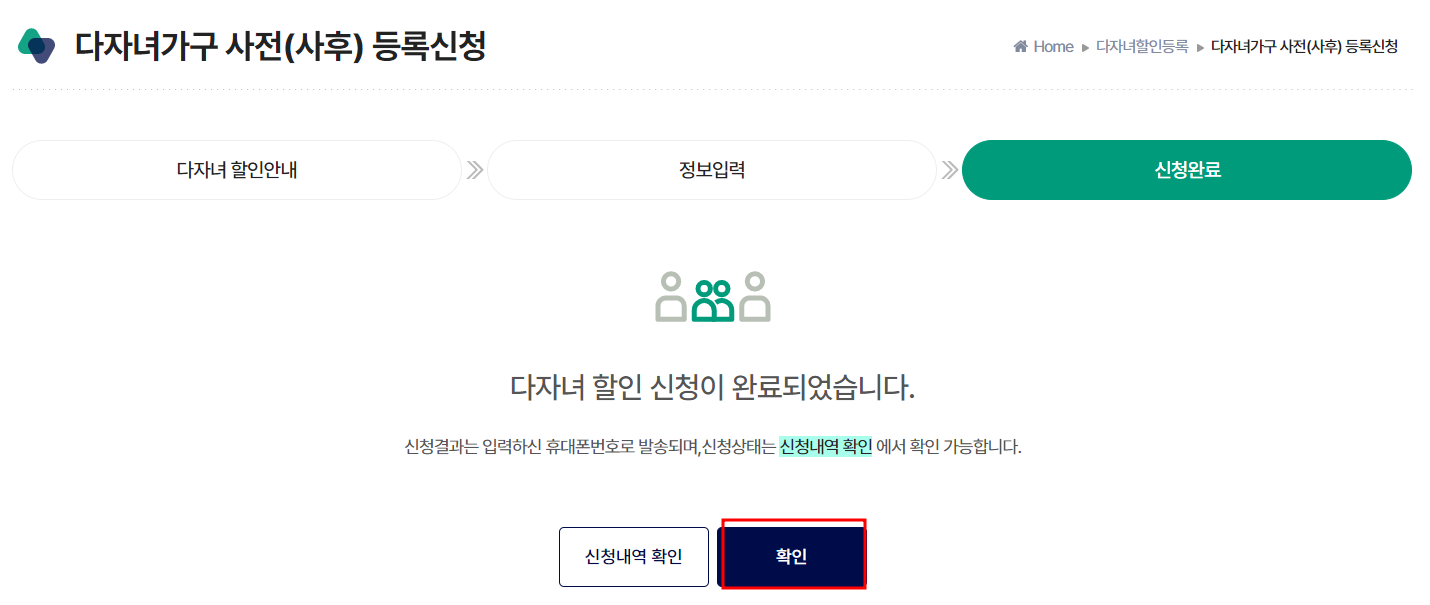
Task: Click the 다자녀가구 사전(사후) 등록신청 breadcrumb
Action: [x=1303, y=46]
